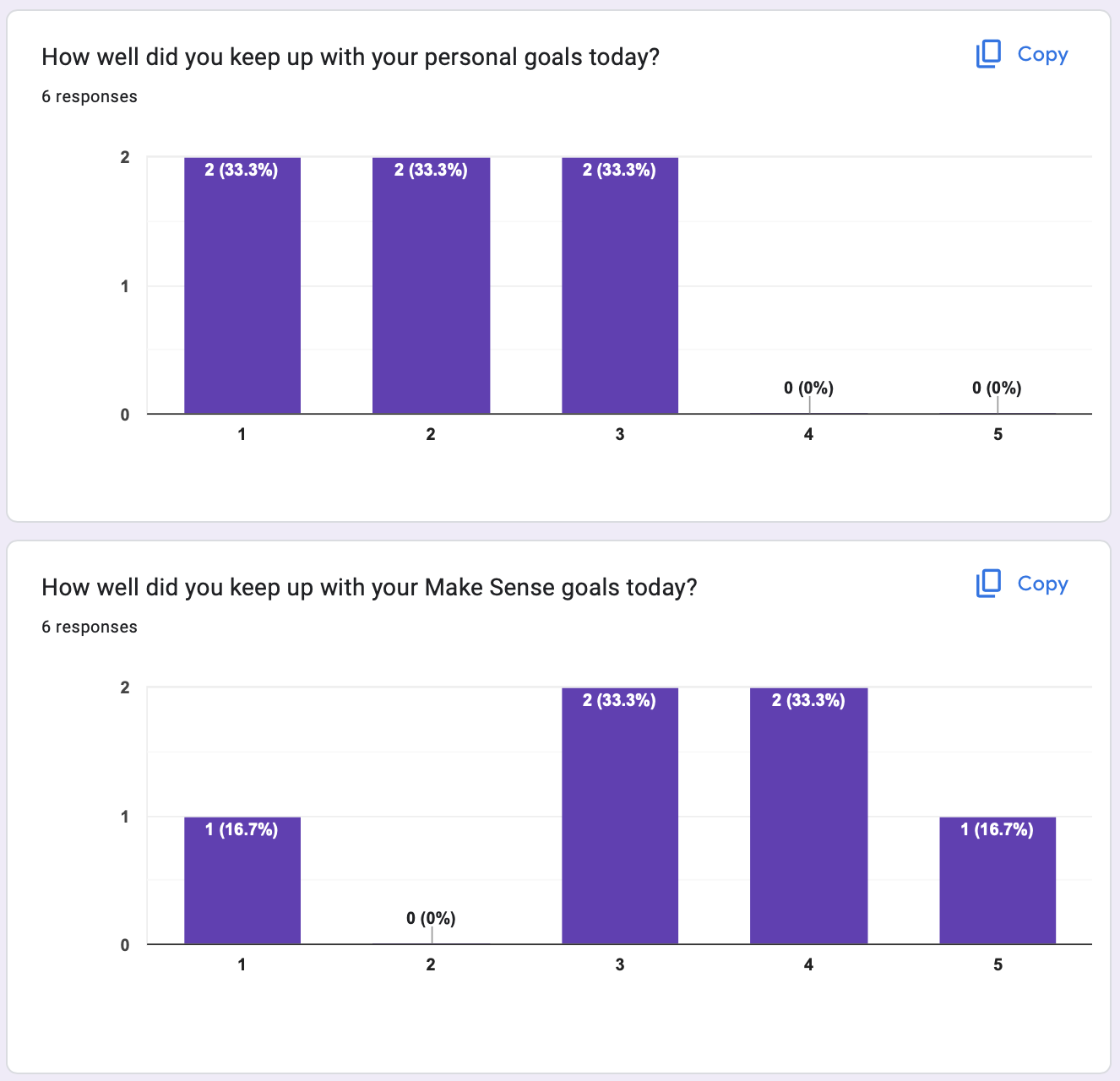Click x-axis label 2 on Make Sense chart
This screenshot has width=1120, height=1081.
pos(431,964)
